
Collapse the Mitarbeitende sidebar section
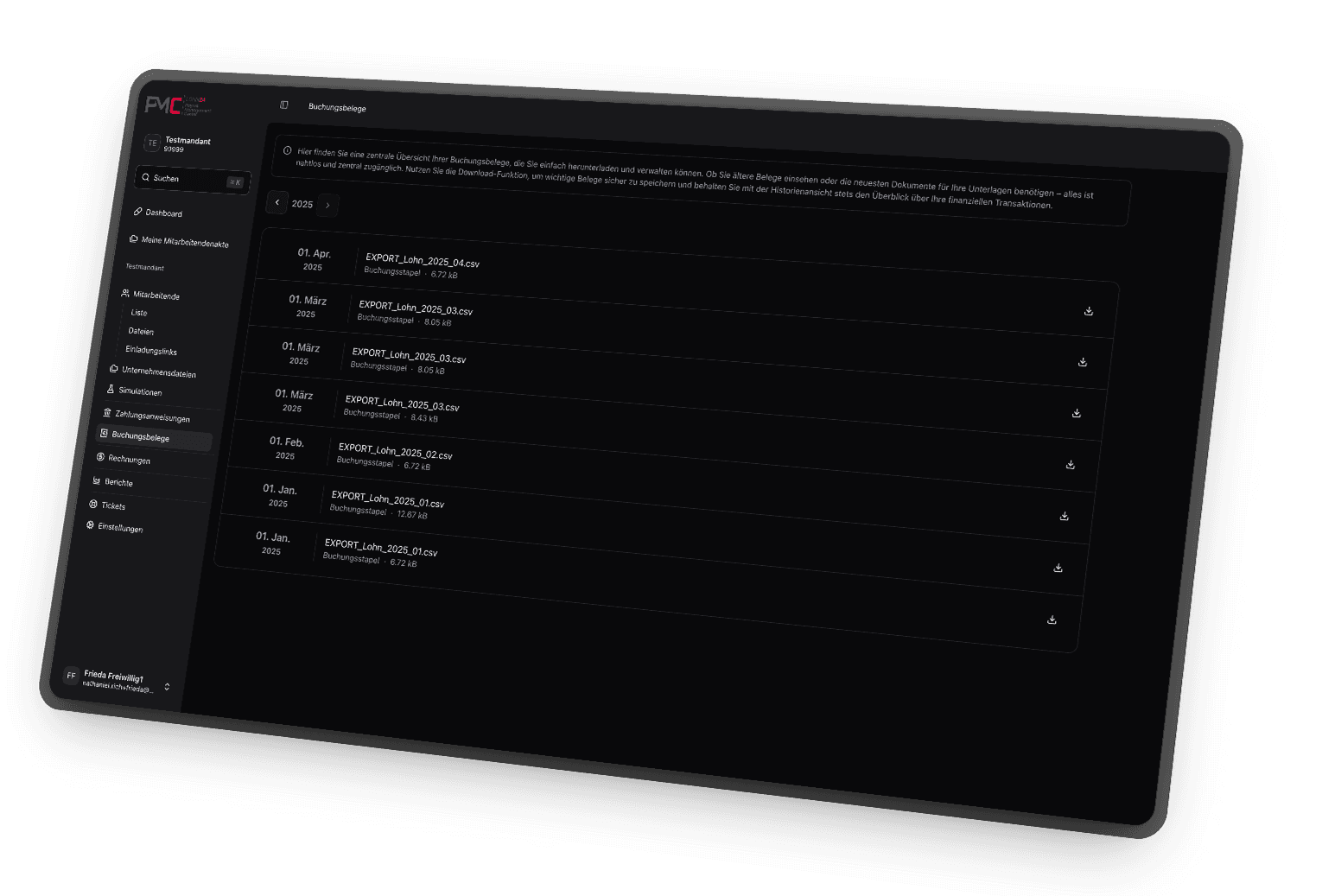[156, 295]
